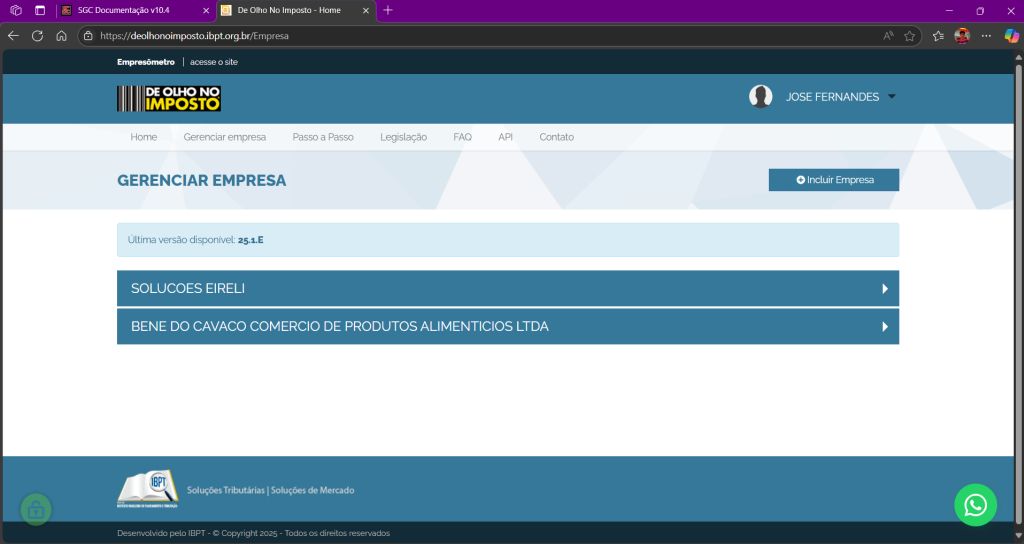Open the Home menu item
The width and height of the screenshot is (1024, 544).
(144, 137)
